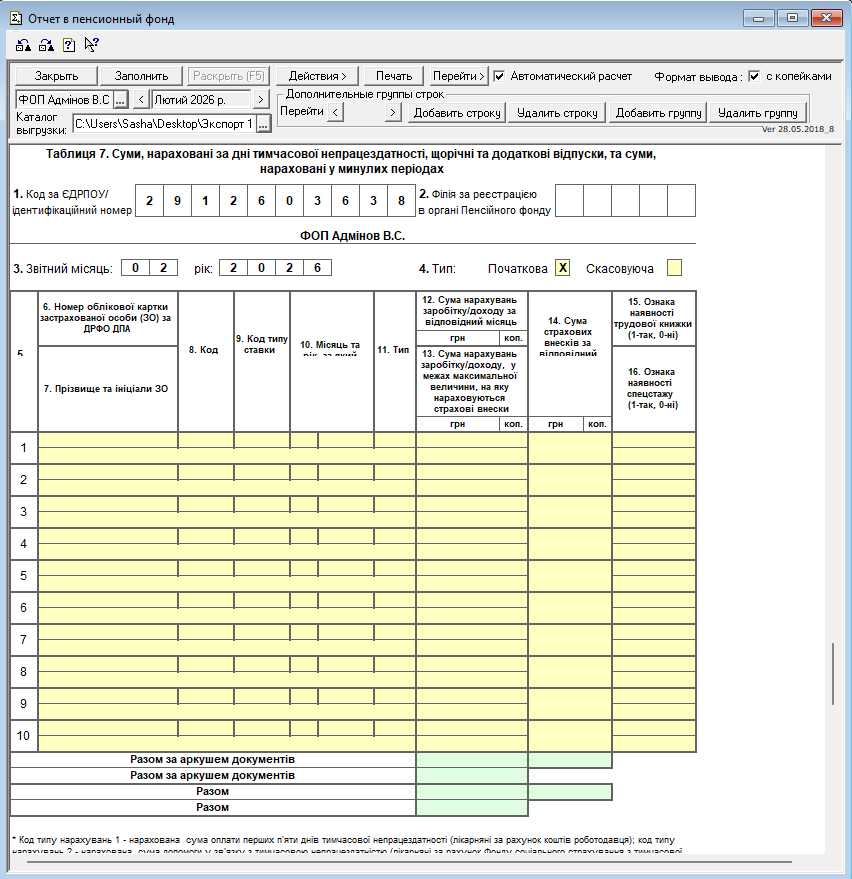852x879 pixels.
Task: Click the Печать button
Action: (394, 76)
